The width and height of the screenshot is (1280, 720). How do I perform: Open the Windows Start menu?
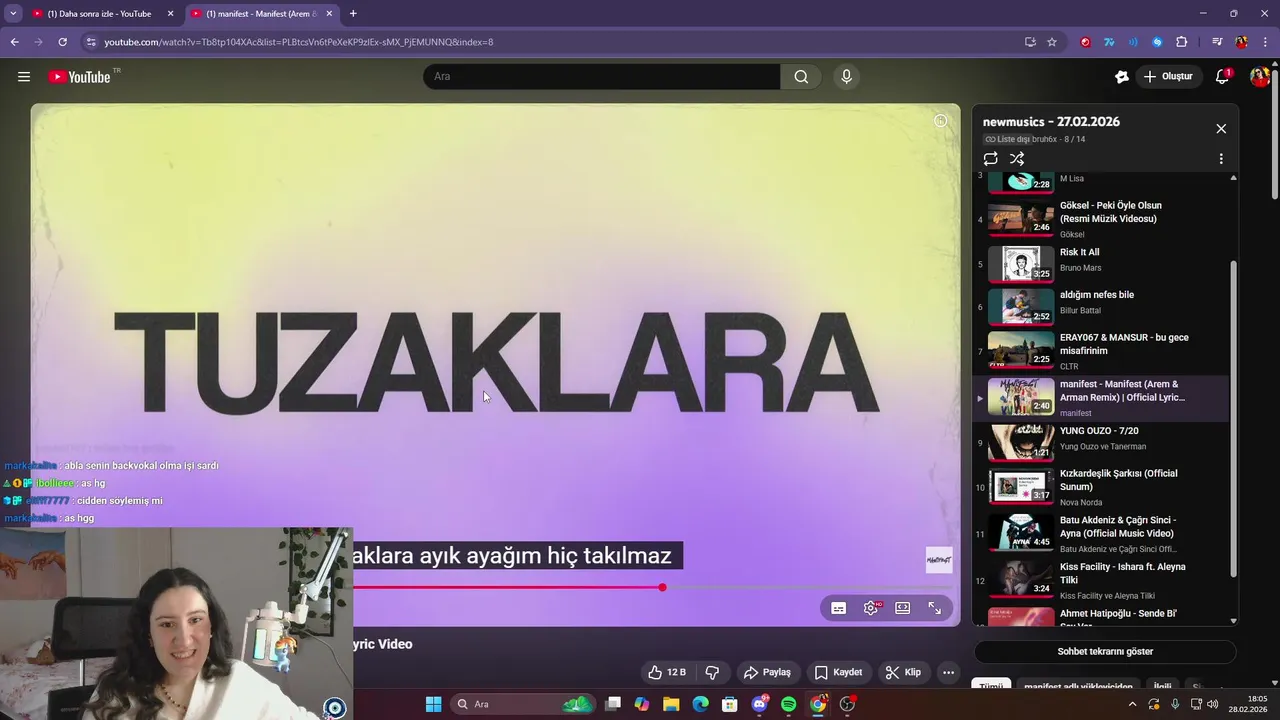click(433, 704)
